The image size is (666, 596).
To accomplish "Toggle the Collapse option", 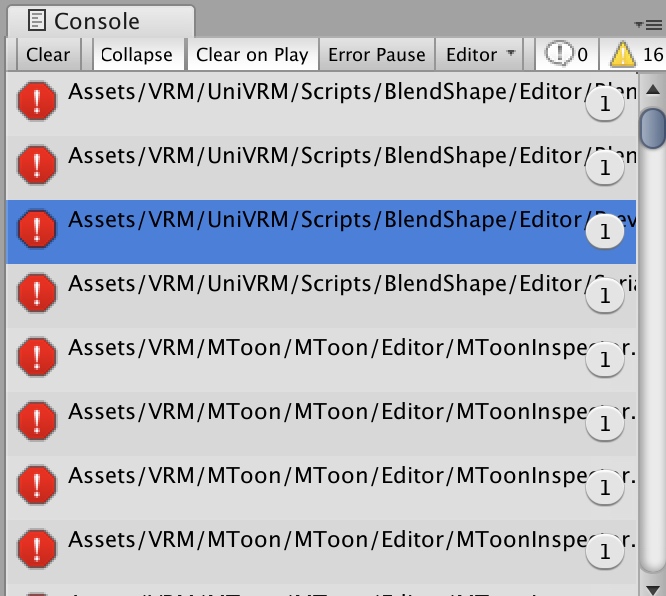I will click(136, 55).
